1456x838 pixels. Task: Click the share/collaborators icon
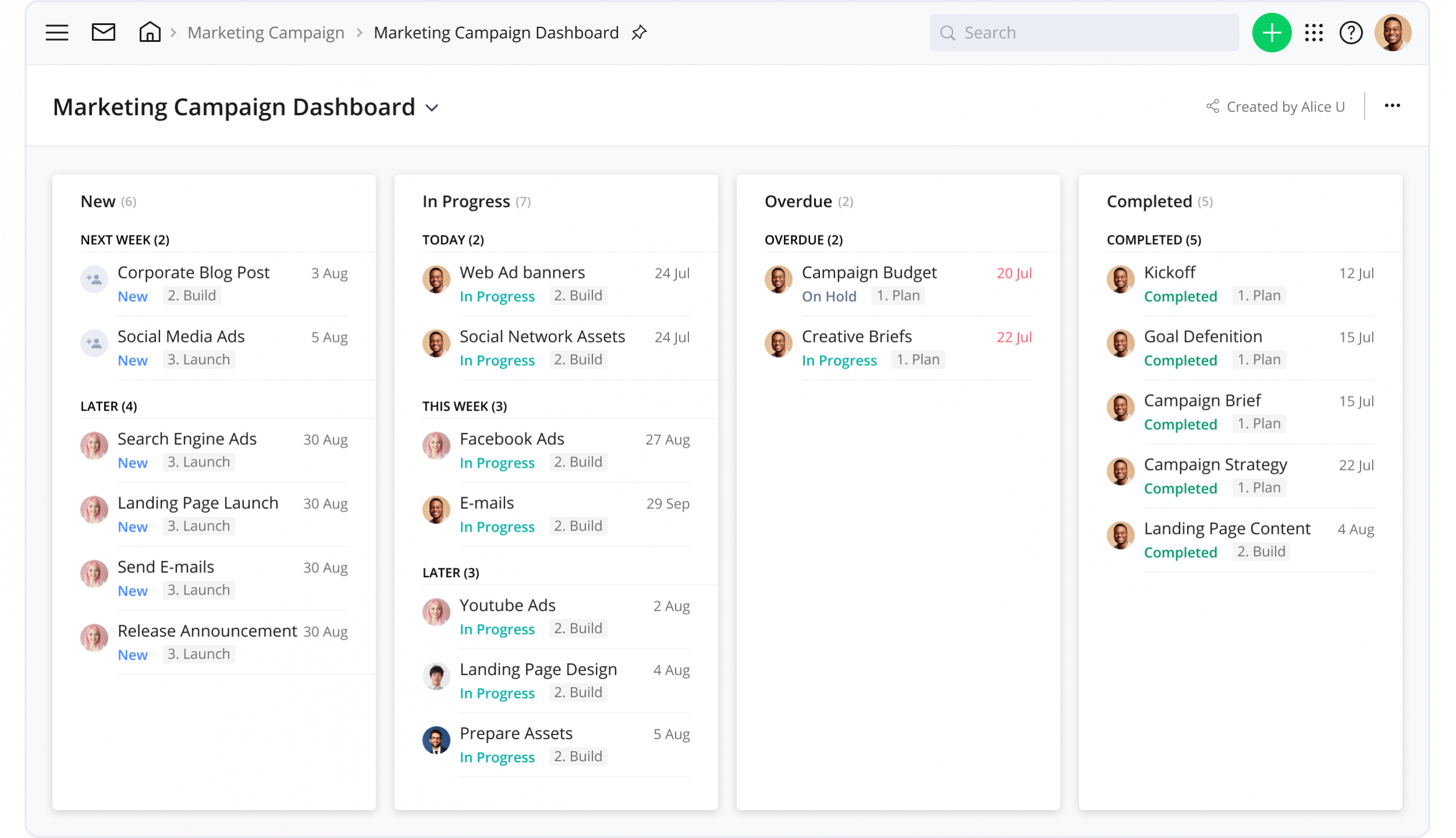pos(1211,107)
